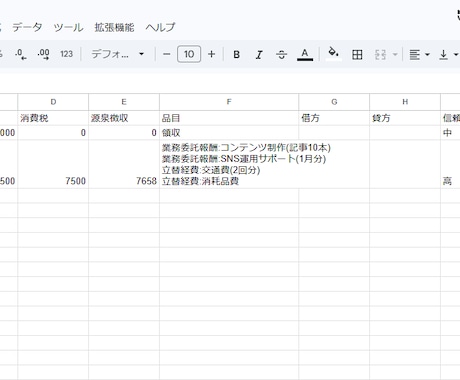Screen dimensions: 460x380
Task: Select the cell with value 7500
Action: pyautogui.click(x=53, y=164)
